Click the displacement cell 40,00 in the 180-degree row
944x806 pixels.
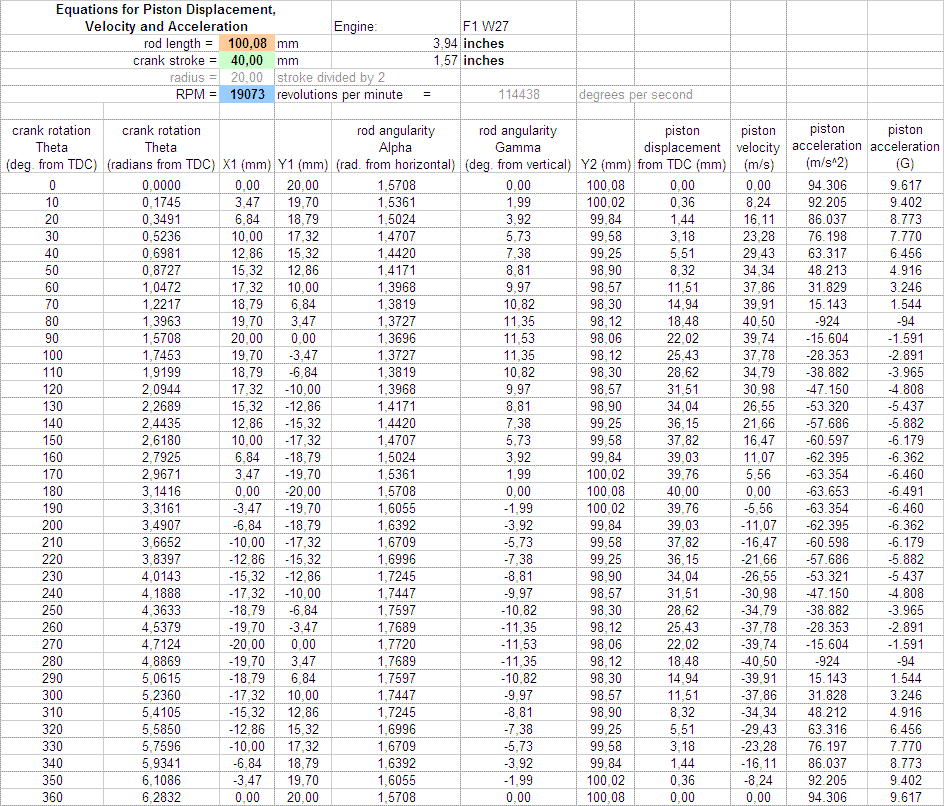pos(682,491)
